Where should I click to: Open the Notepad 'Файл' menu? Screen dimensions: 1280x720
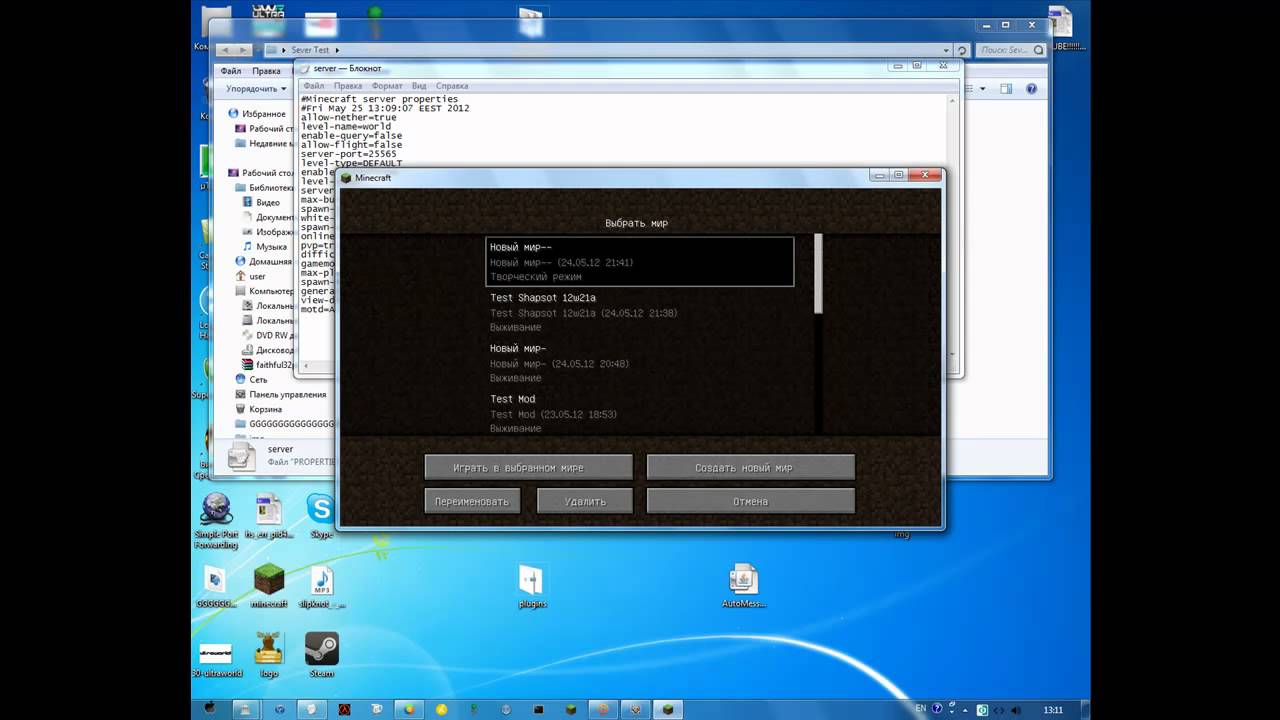click(313, 86)
